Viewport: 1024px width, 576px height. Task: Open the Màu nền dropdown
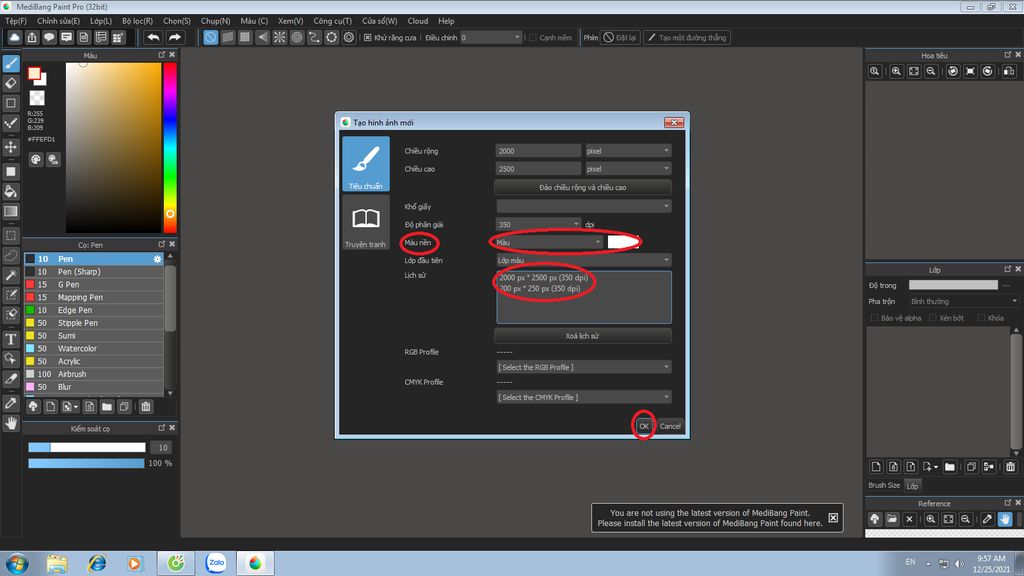tap(547, 242)
